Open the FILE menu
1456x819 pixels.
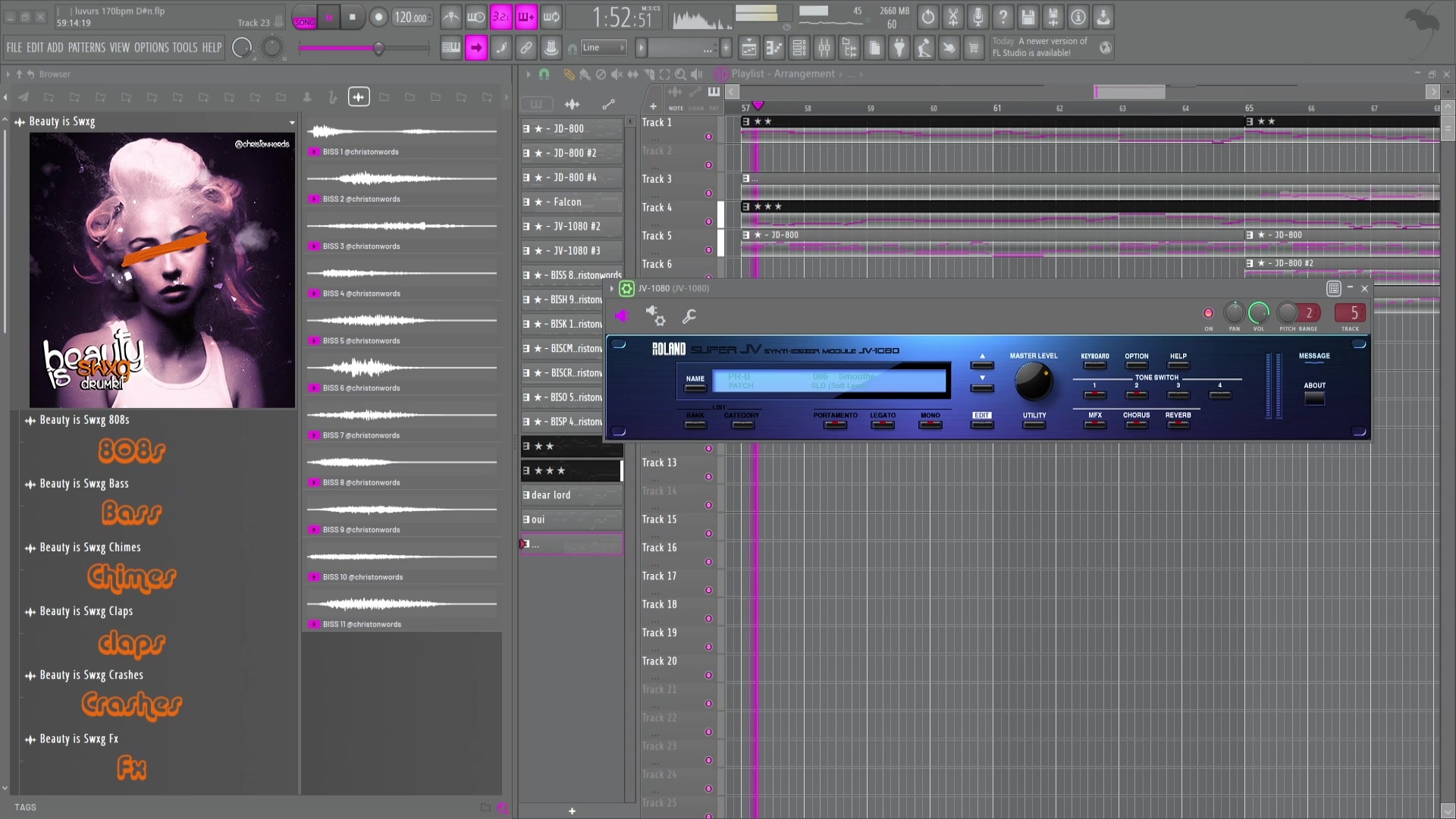click(x=14, y=48)
